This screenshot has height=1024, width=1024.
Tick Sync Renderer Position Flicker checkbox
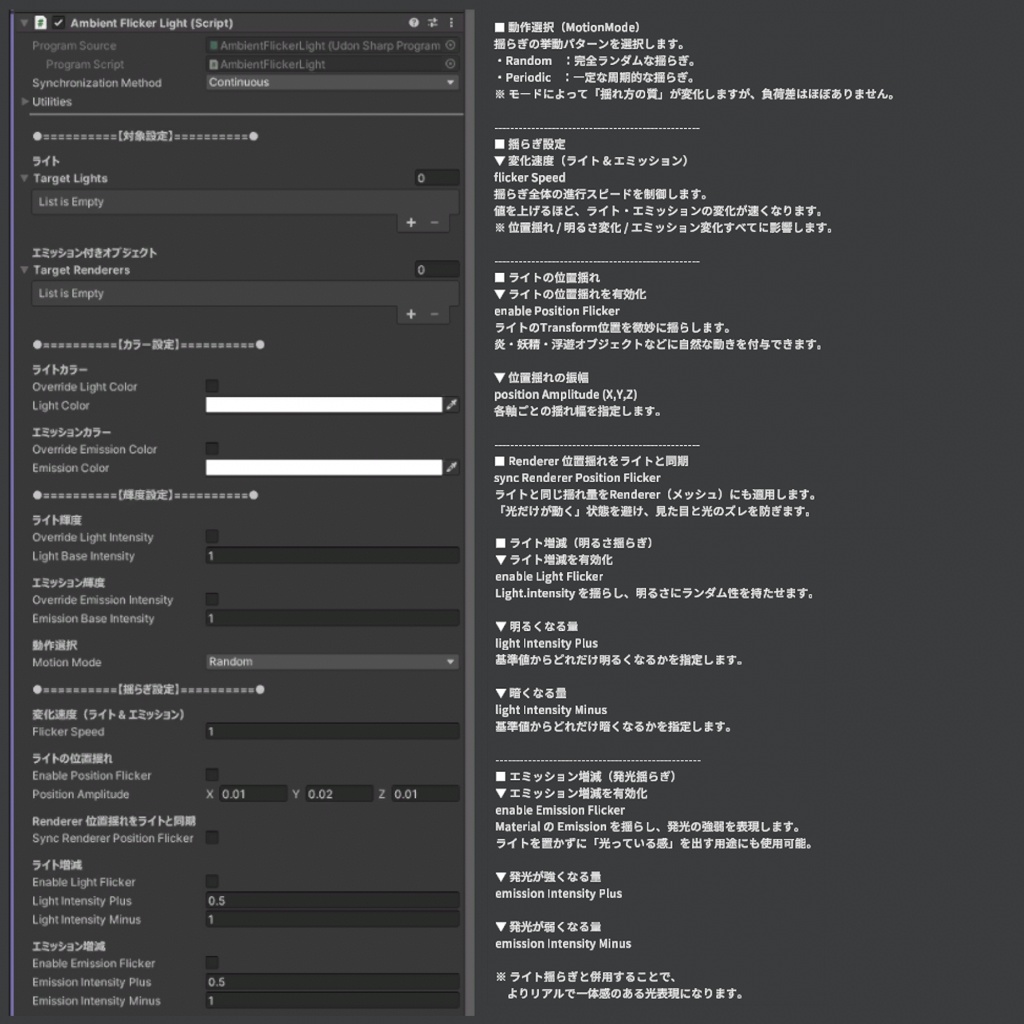point(212,838)
